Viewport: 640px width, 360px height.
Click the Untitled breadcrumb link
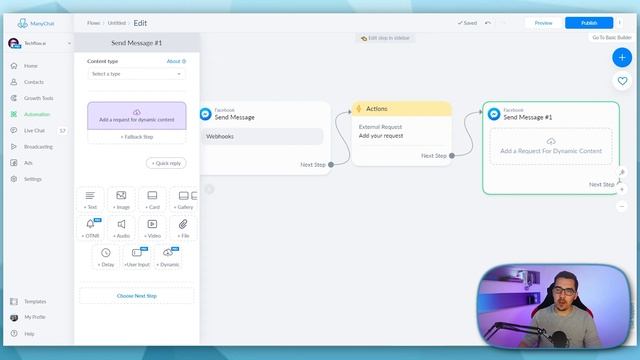[x=117, y=23]
